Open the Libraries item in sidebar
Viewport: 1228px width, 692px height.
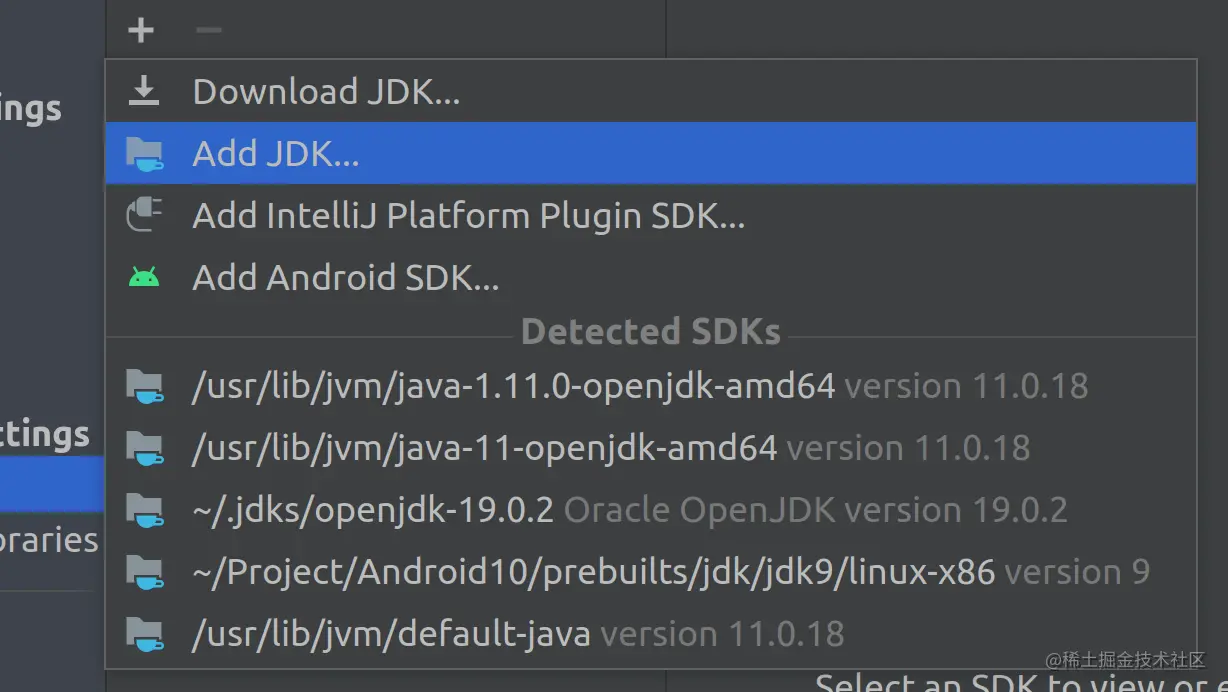(x=49, y=540)
